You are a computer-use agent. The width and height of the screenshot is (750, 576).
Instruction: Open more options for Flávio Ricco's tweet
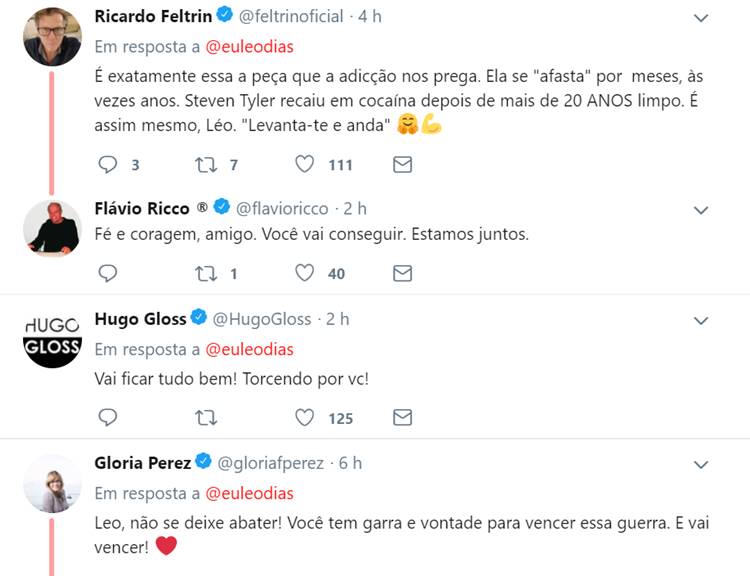coord(702,210)
